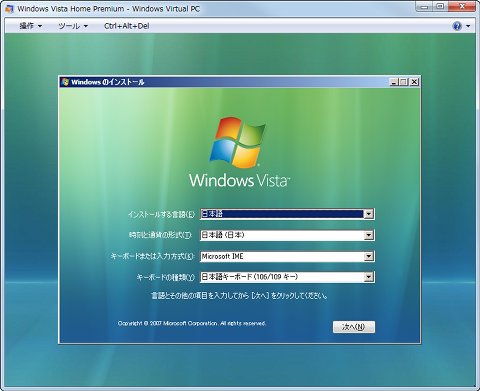Maximize the Windows のインストール dialog
The image size is (480, 391).
click(x=403, y=82)
